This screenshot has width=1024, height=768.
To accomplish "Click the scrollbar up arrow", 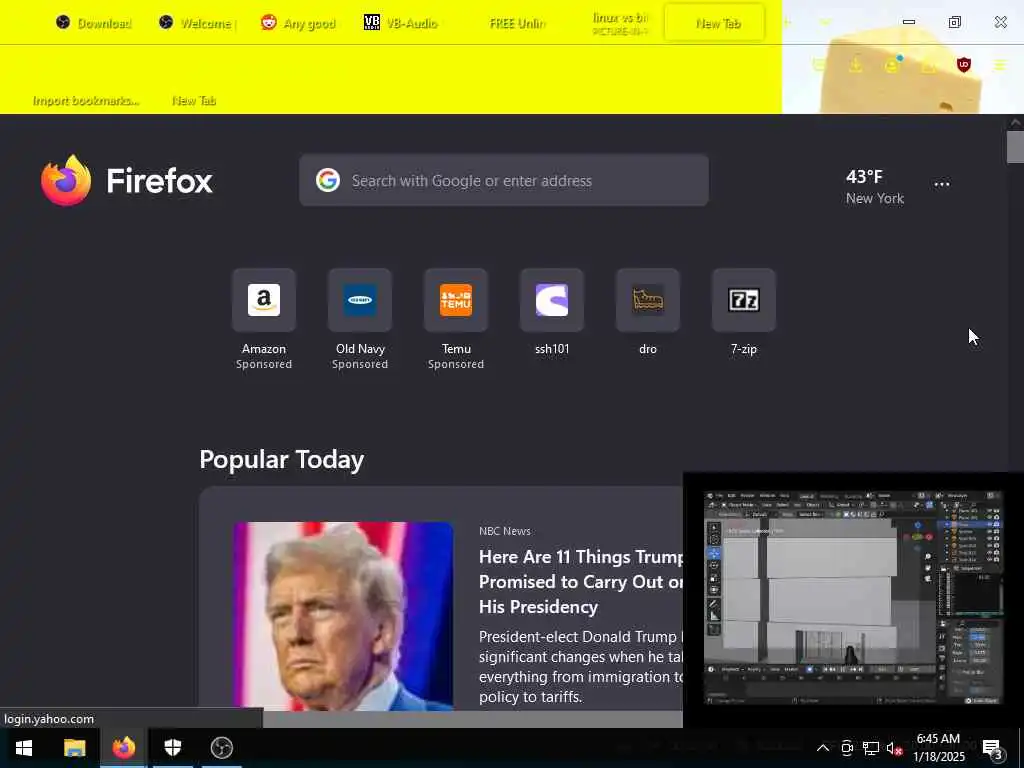I will click(x=1015, y=122).
